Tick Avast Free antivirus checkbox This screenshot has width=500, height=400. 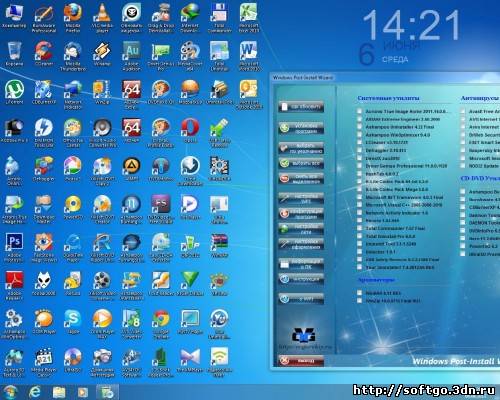tap(463, 111)
